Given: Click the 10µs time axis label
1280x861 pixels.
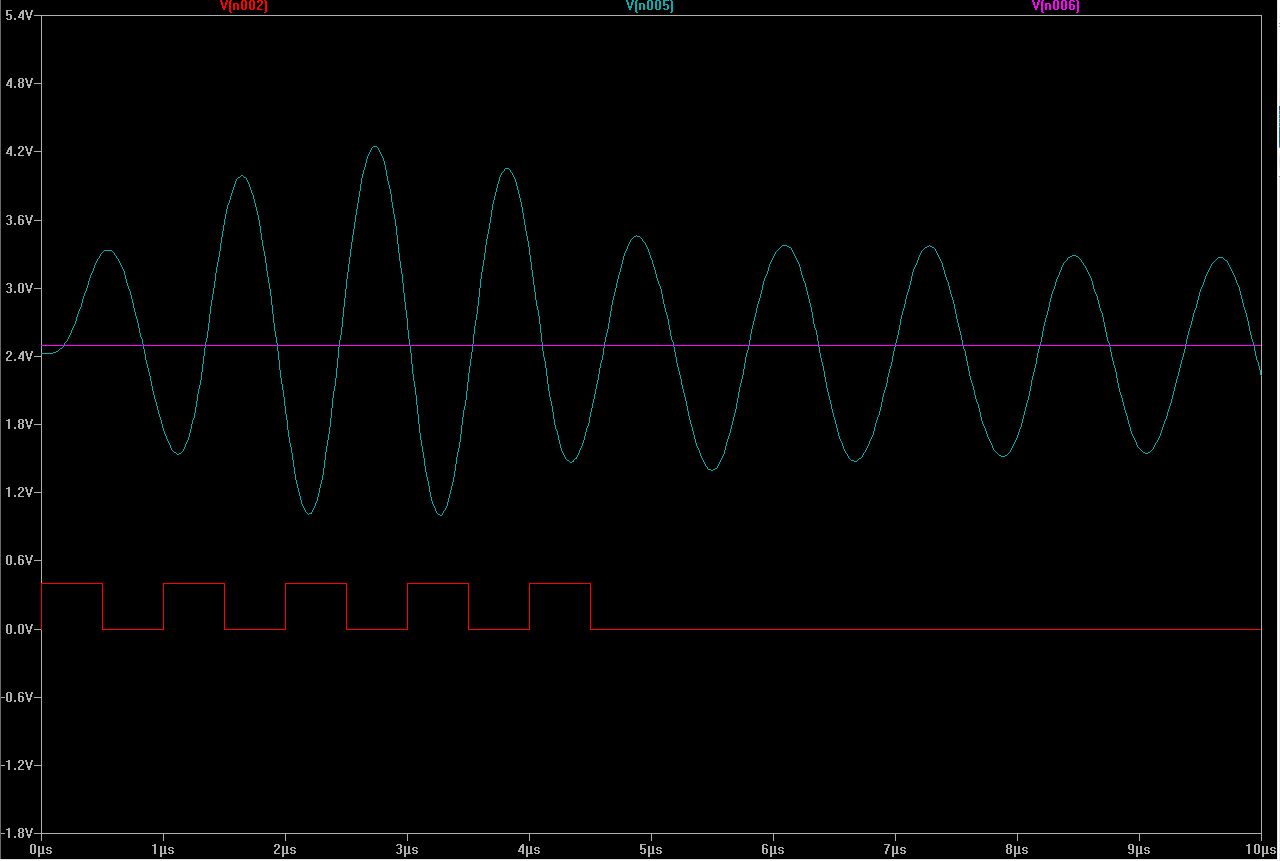Looking at the screenshot, I should coord(1262,849).
